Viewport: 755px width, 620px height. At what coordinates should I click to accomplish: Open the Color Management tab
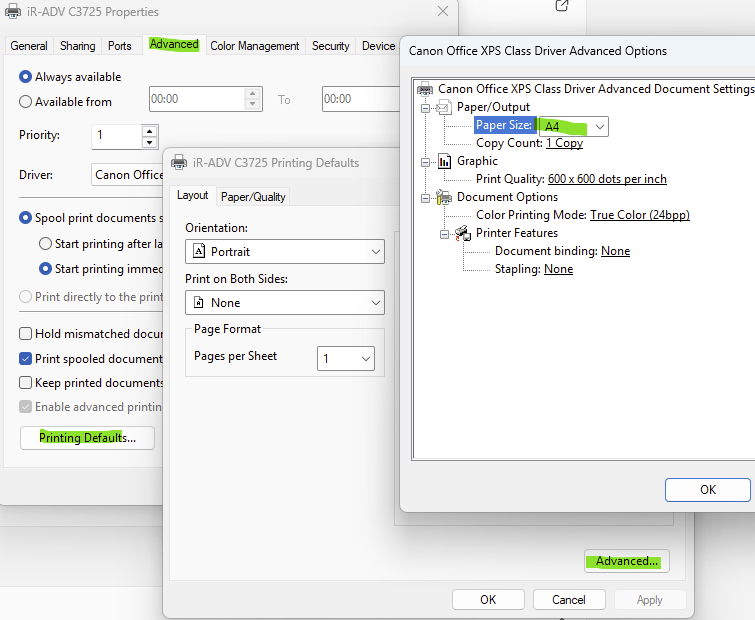click(255, 46)
